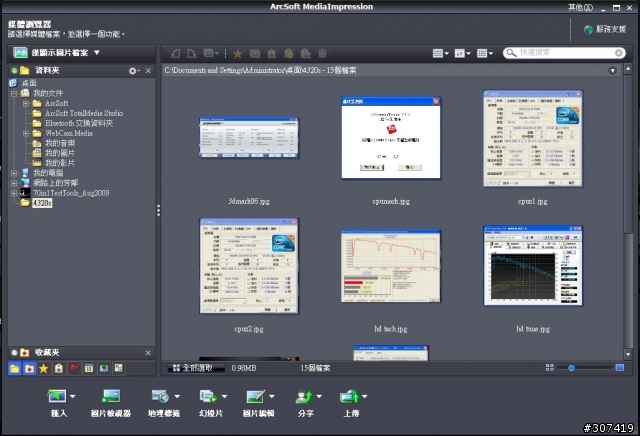Open the thumbnail grid dropdown in toolbar

[x=485, y=53]
